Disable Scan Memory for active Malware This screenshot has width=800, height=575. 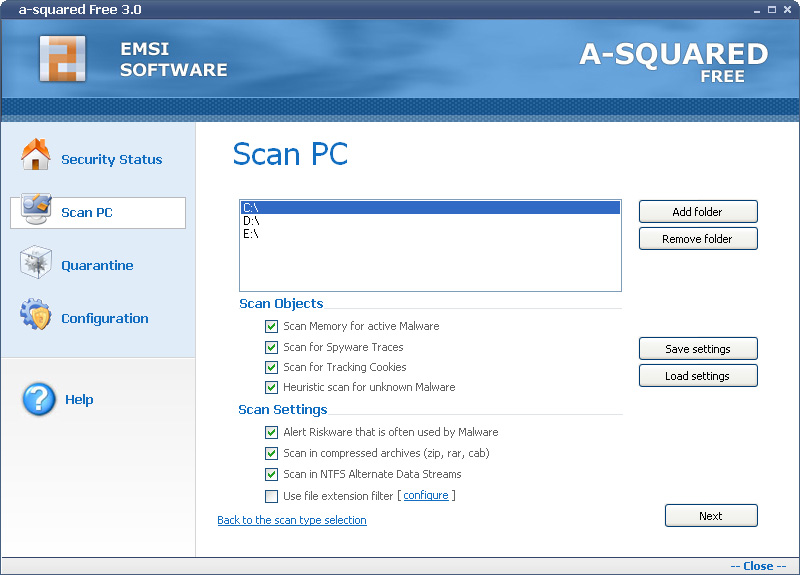(x=271, y=326)
